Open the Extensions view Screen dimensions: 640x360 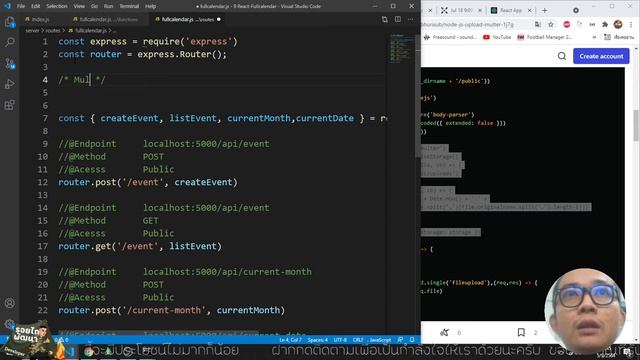tap(9, 105)
